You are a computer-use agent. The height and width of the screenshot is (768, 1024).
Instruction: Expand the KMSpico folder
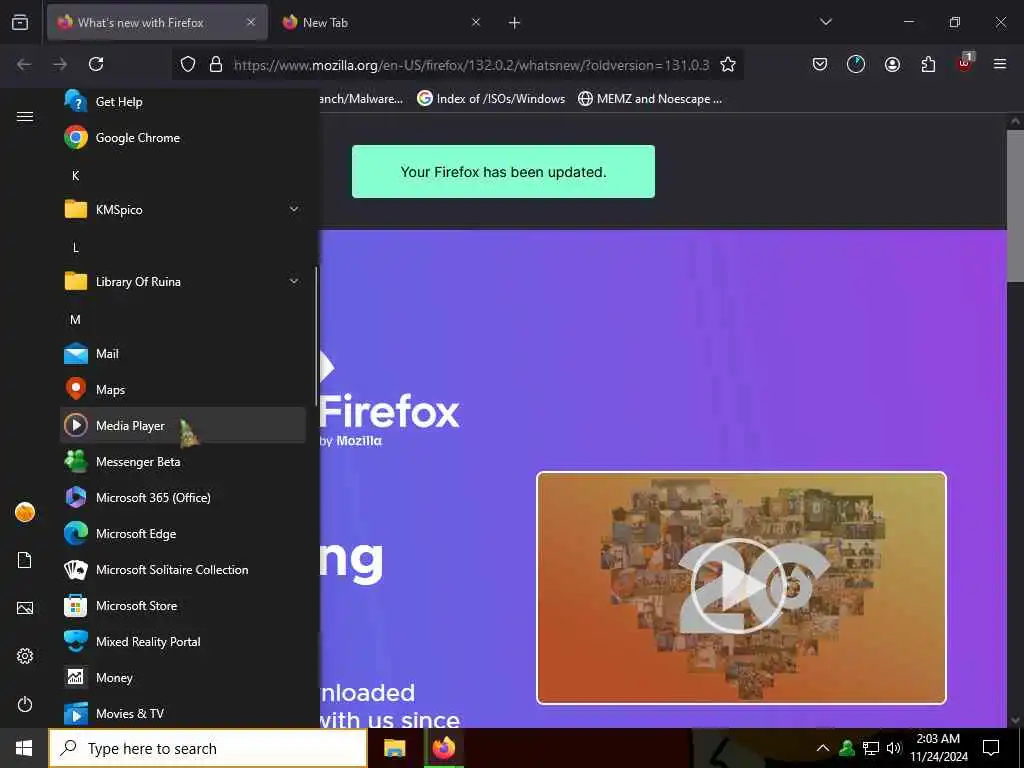[x=183, y=210]
